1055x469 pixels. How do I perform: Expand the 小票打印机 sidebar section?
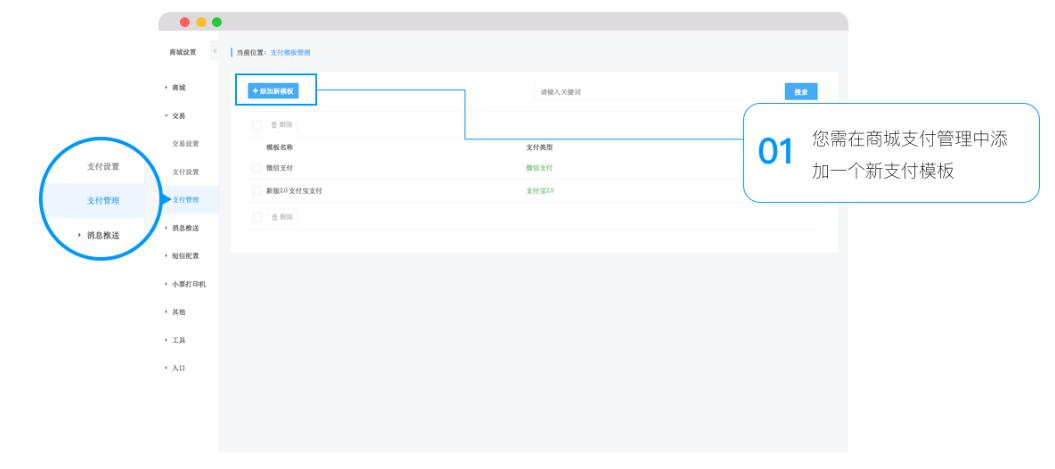[x=185, y=284]
